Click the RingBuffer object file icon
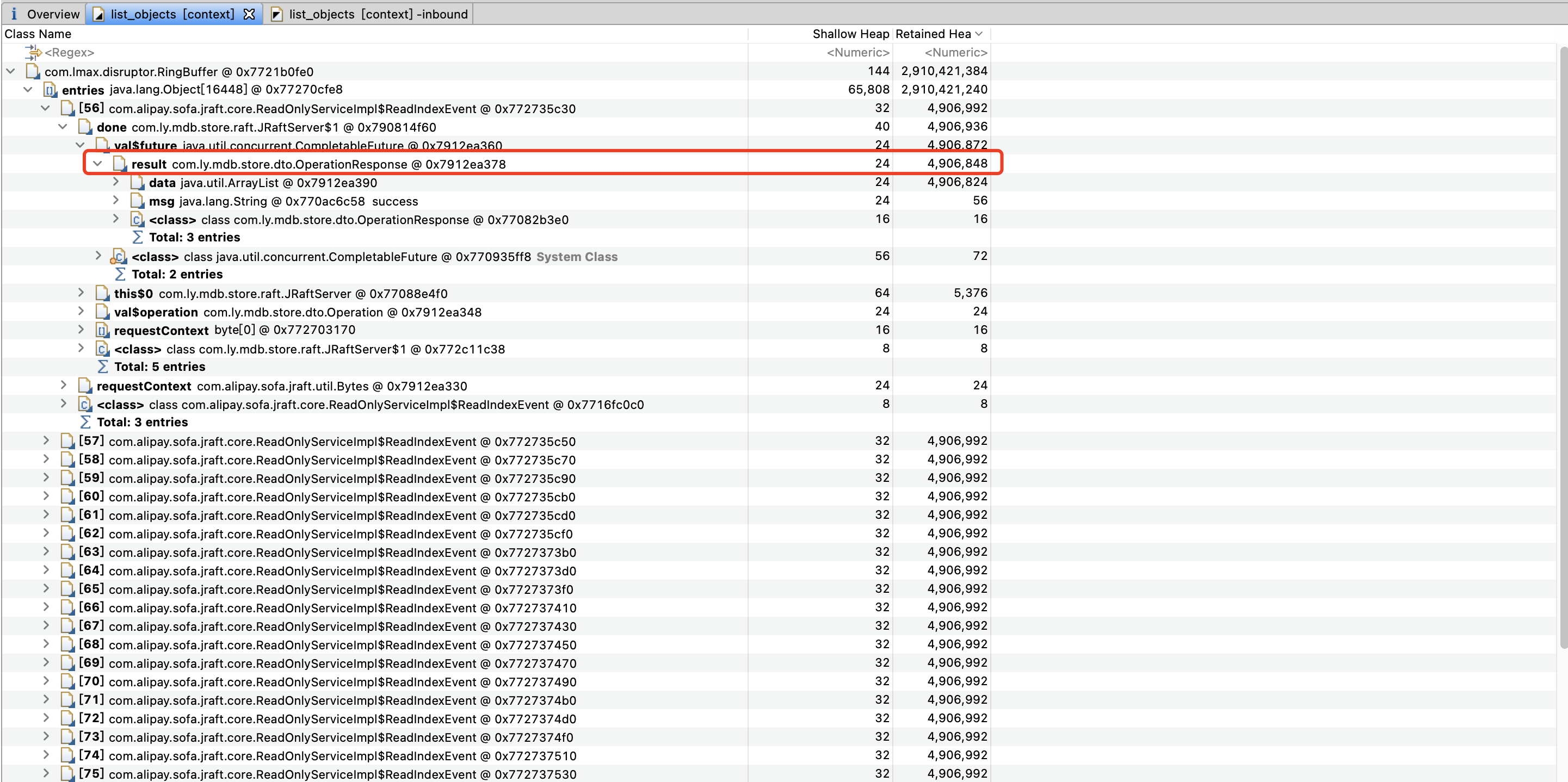 [x=33, y=72]
